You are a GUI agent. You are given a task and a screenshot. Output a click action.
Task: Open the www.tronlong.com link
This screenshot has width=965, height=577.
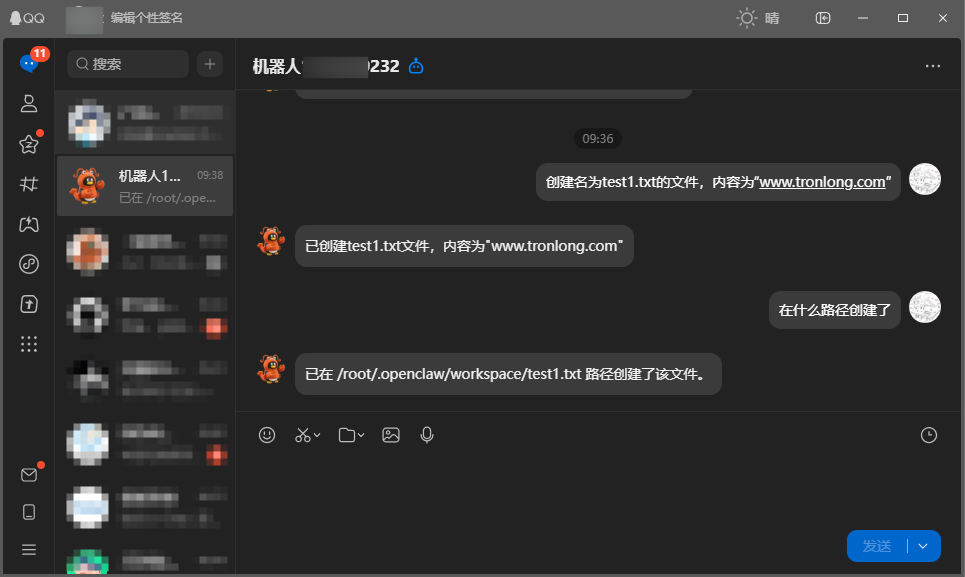pyautogui.click(x=822, y=182)
